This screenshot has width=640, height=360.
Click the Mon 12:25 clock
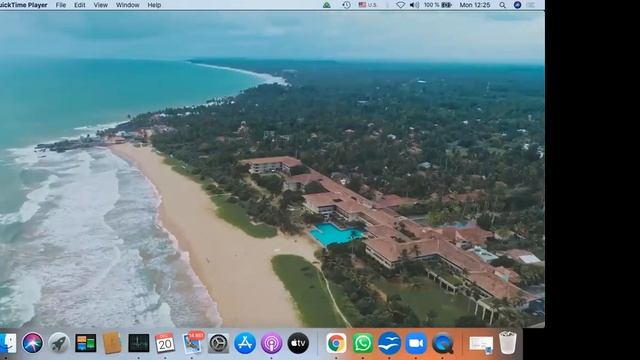point(475,5)
